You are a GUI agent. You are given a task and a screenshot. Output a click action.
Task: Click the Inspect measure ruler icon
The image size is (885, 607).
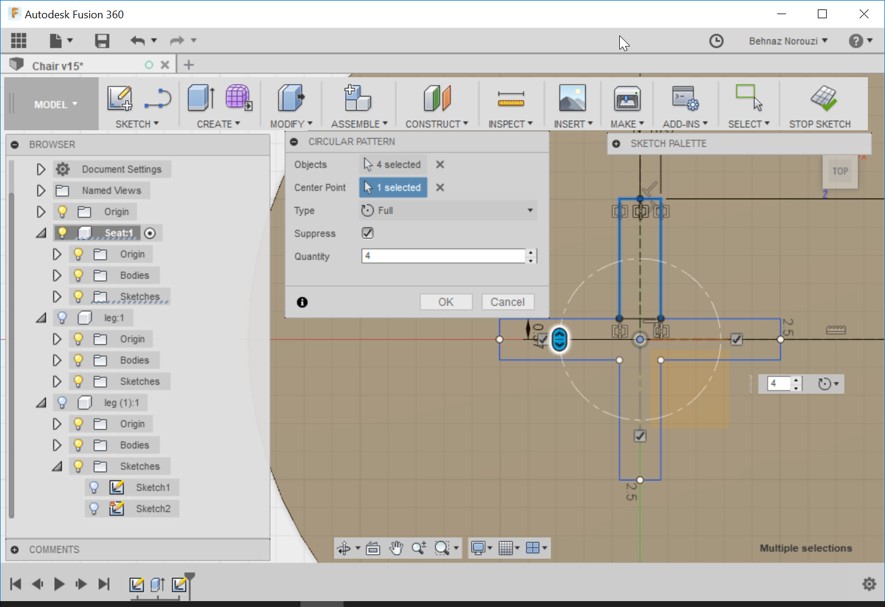511,99
